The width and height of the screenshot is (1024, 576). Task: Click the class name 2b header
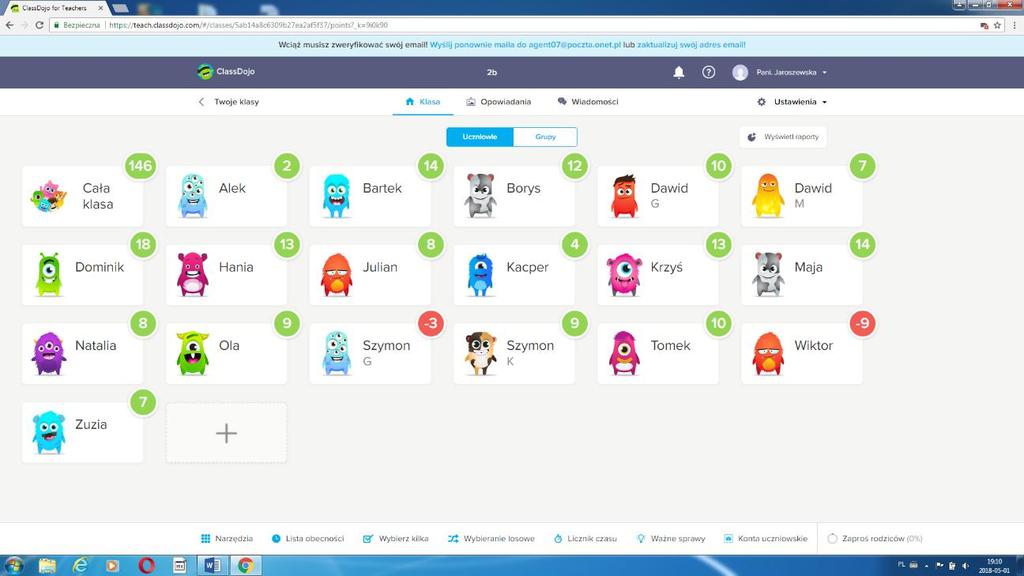click(492, 72)
